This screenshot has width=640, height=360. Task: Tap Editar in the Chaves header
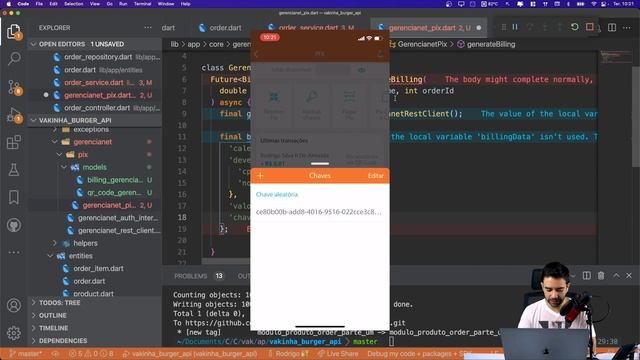coord(376,176)
